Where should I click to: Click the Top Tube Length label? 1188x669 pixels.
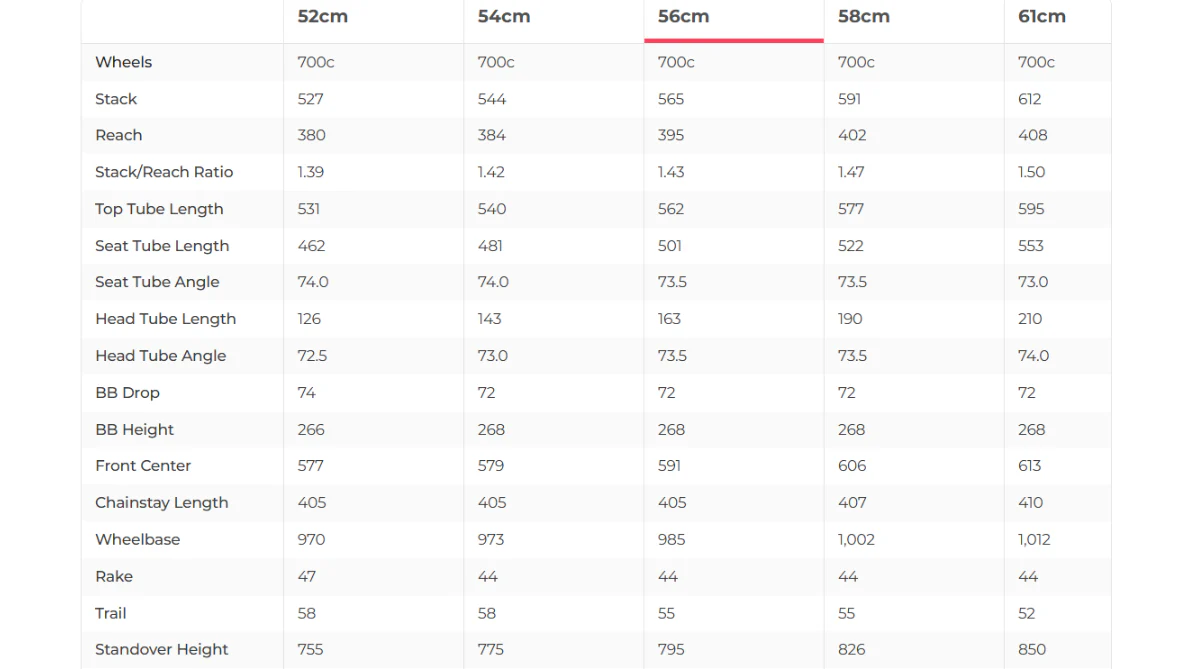coord(159,209)
